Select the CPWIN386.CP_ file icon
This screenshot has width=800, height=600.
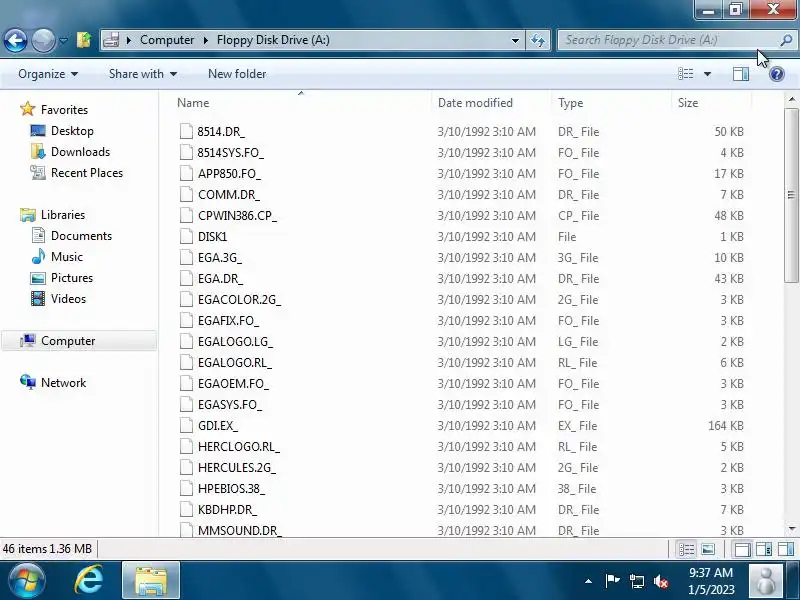[x=186, y=215]
